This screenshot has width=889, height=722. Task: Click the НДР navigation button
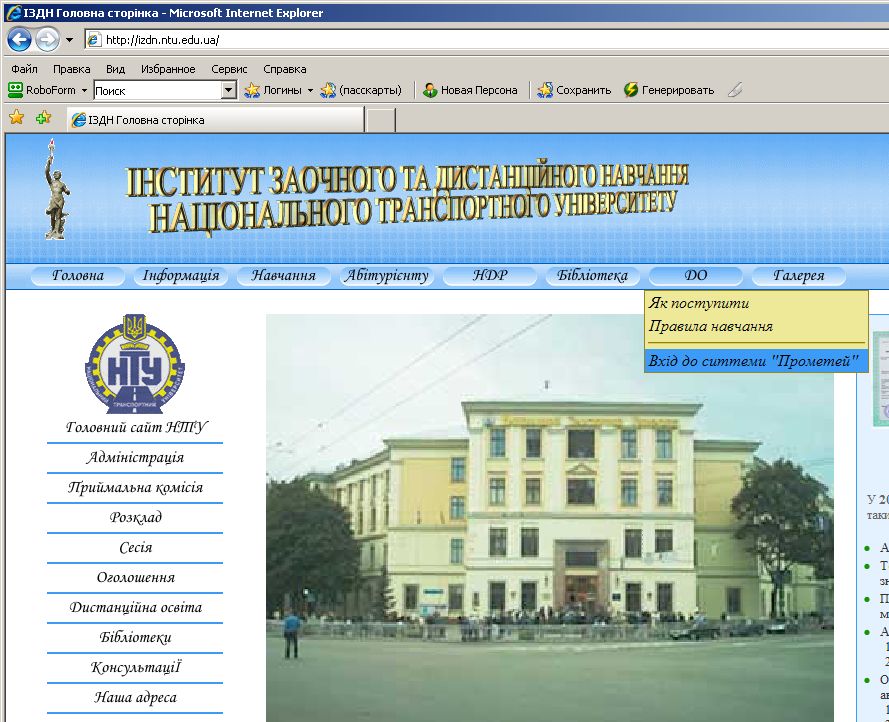[490, 276]
